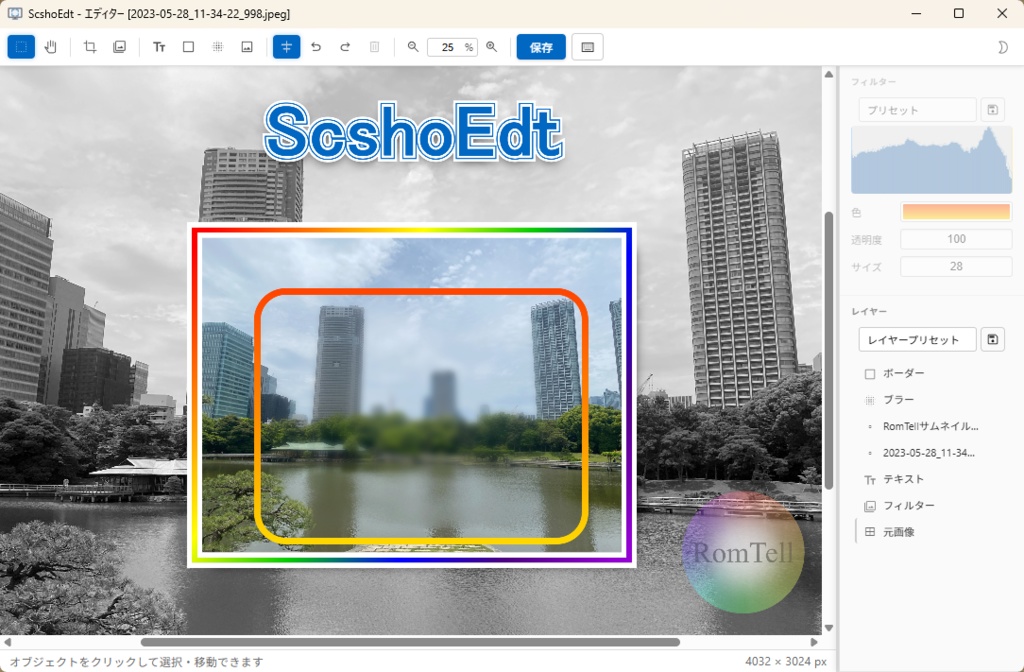Select the Hand tool in the toolbar
This screenshot has height=672, width=1024.
[50, 46]
